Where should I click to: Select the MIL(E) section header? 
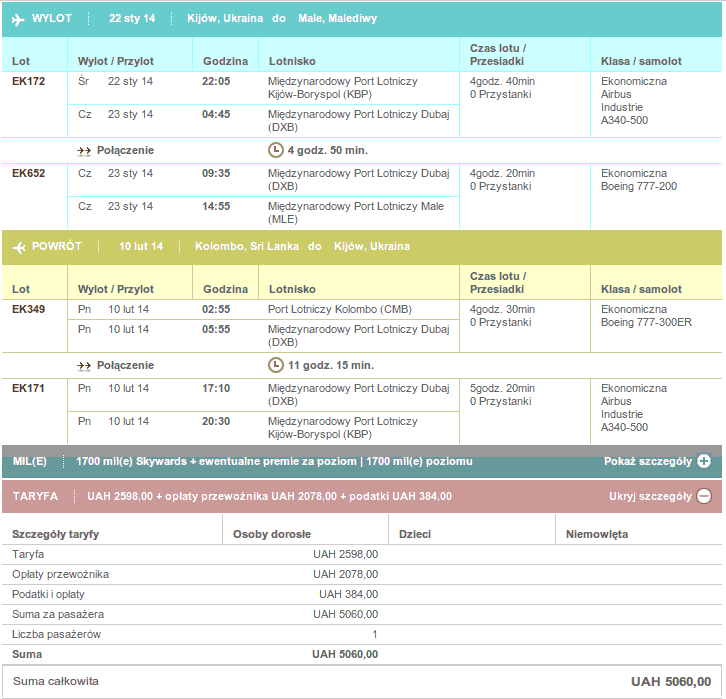click(x=362, y=462)
